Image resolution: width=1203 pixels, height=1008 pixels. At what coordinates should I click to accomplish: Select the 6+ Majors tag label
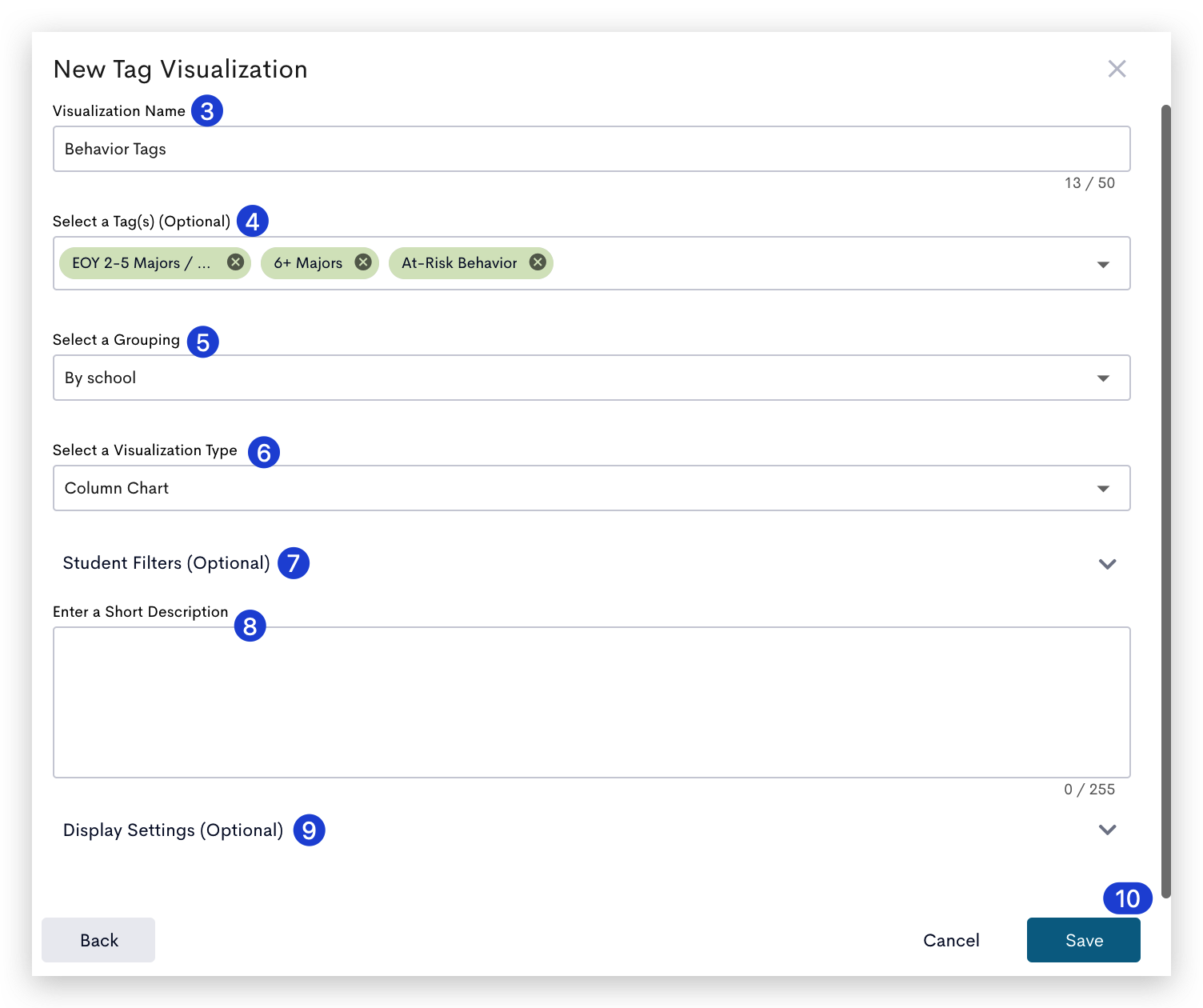coord(308,263)
